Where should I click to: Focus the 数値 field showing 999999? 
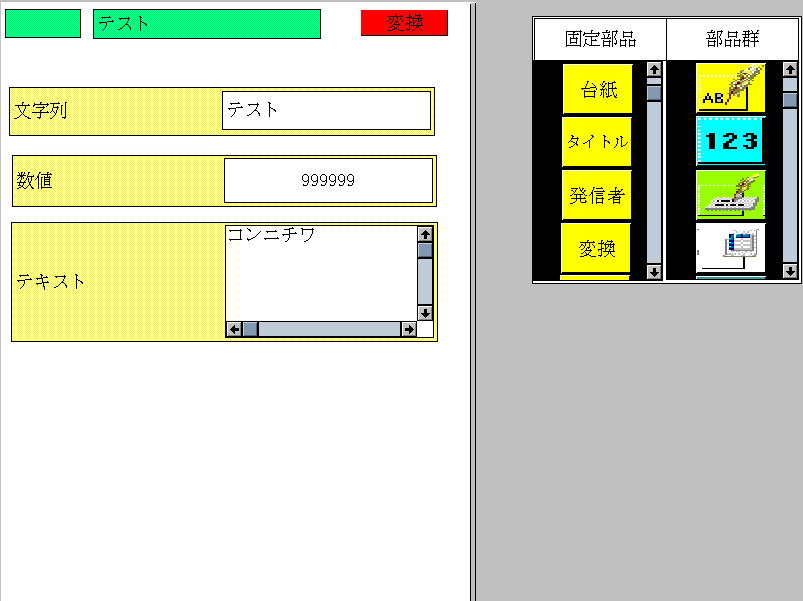pyautogui.click(x=328, y=180)
